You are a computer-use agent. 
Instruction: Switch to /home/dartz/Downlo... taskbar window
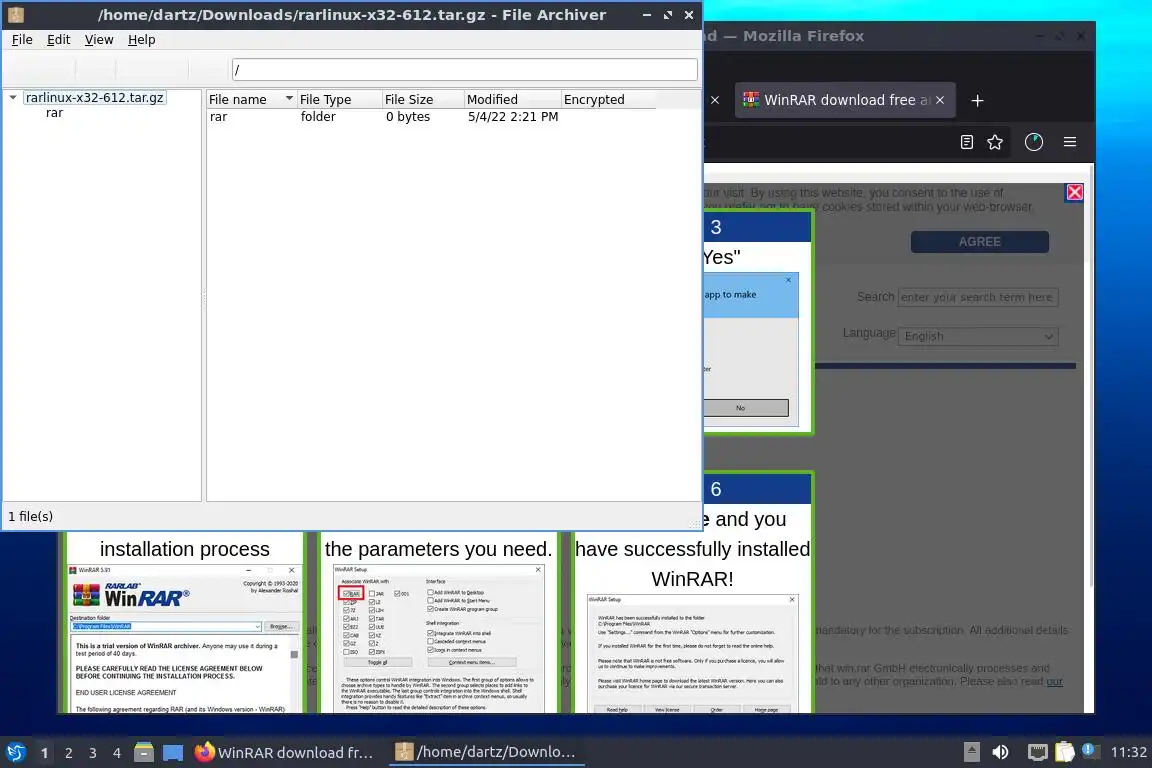click(486, 753)
